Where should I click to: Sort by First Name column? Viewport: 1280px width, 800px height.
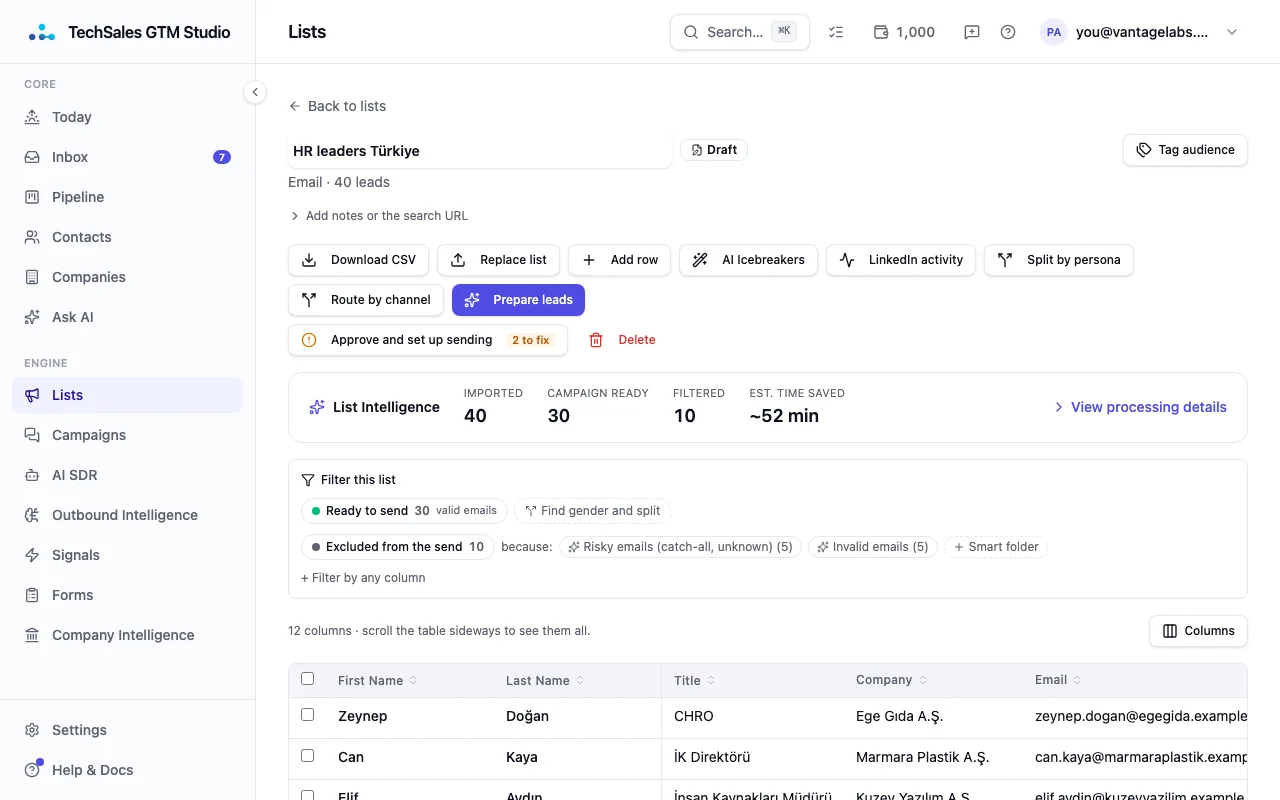tap(378, 681)
